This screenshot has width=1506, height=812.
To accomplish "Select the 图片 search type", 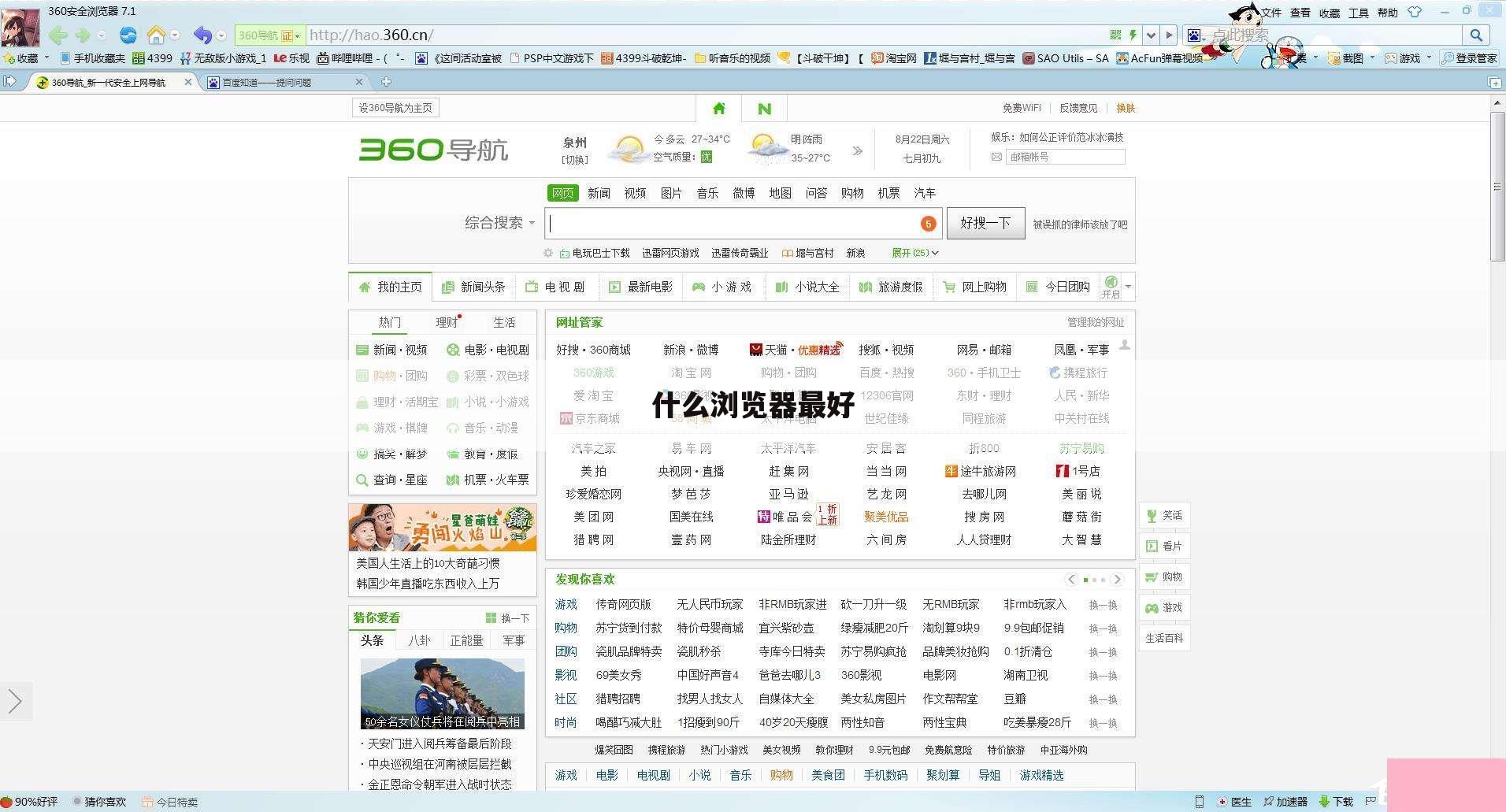I will [x=671, y=193].
